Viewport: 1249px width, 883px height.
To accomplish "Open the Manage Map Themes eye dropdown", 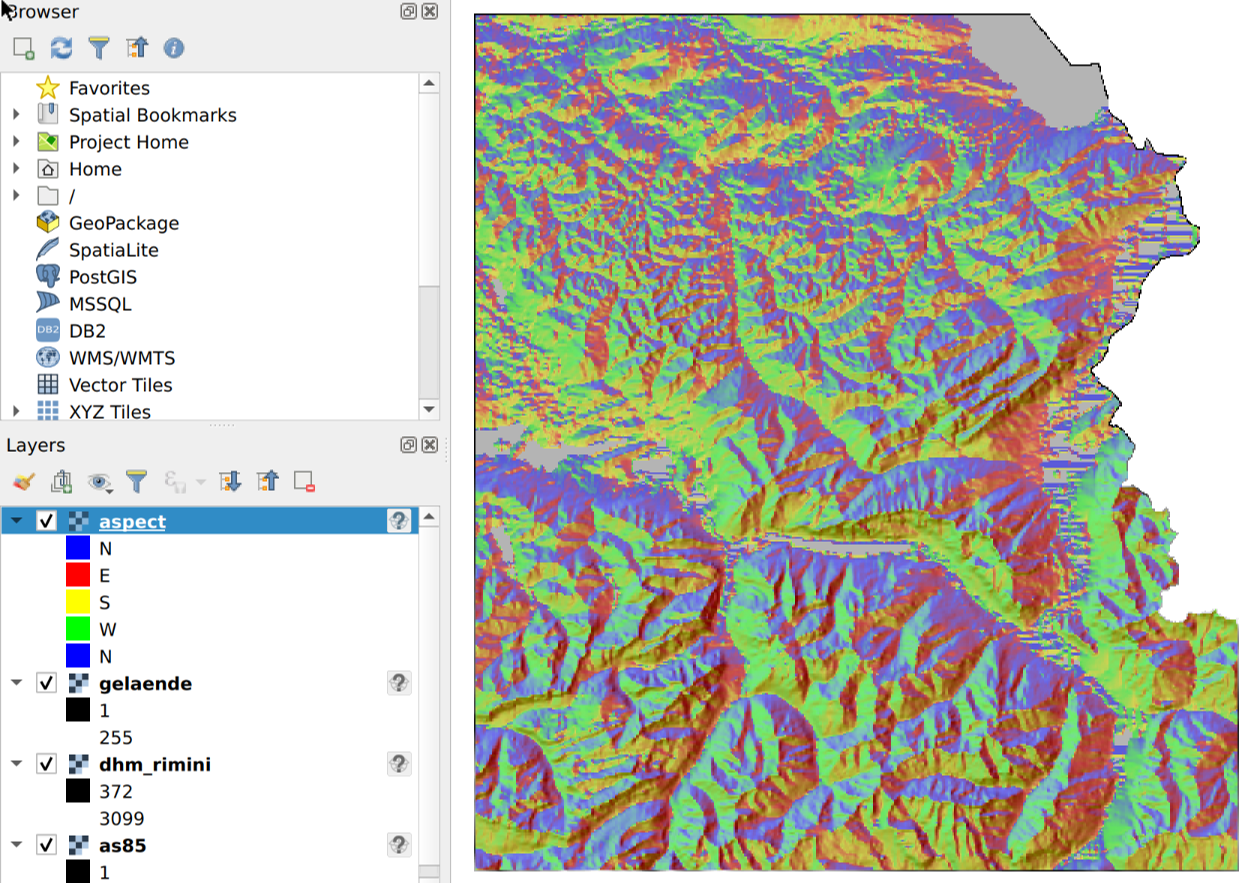I will pos(100,482).
